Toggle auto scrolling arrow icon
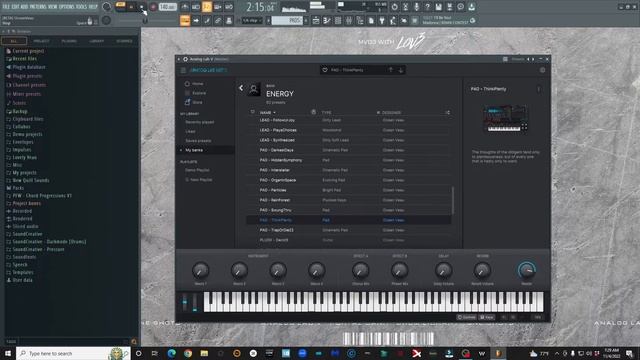The image size is (640, 360). coord(196,20)
